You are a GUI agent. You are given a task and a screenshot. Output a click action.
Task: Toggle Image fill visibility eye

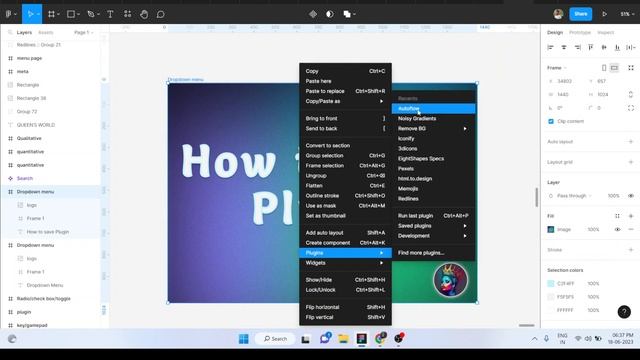tap(617, 229)
